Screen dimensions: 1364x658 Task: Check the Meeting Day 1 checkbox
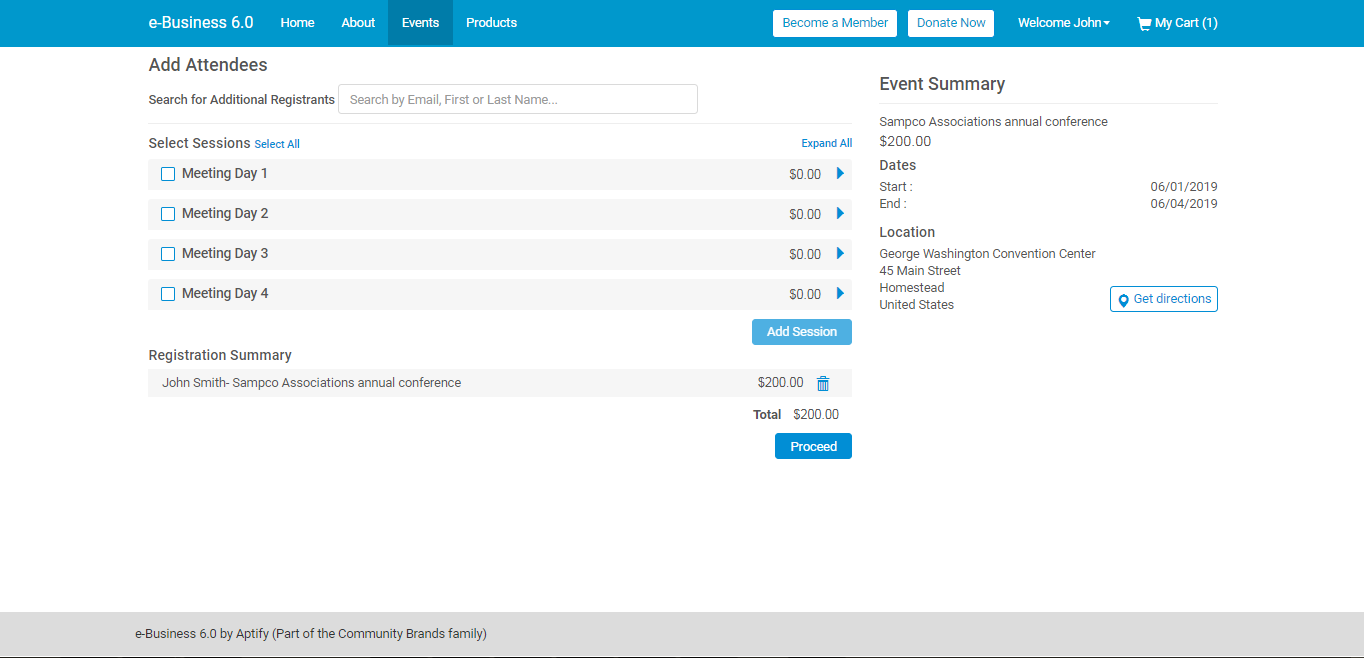coord(167,173)
